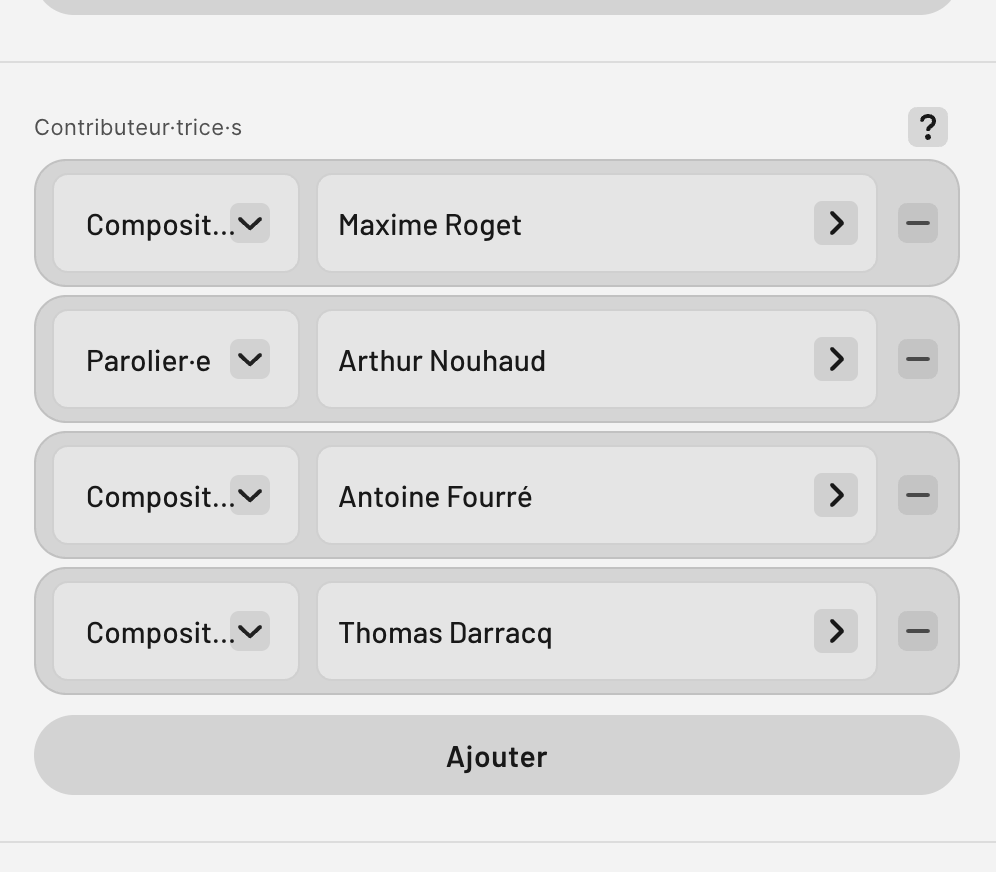
Task: Open Antoine Fourré details via arrow icon
Action: click(836, 495)
